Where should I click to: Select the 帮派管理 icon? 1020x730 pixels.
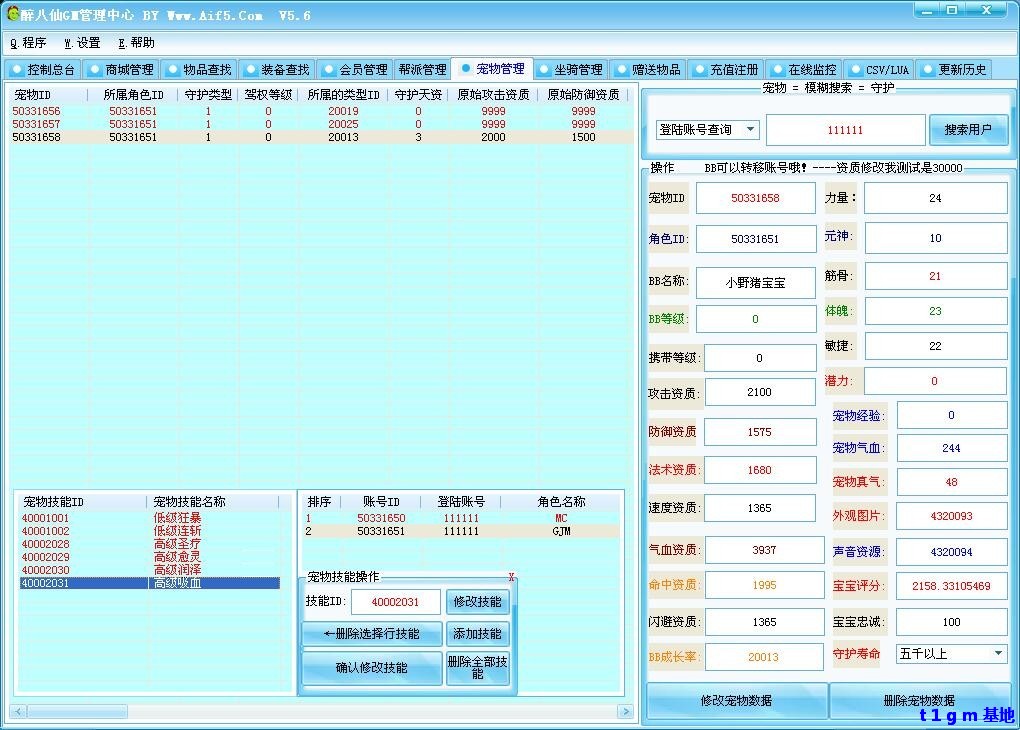(x=421, y=69)
